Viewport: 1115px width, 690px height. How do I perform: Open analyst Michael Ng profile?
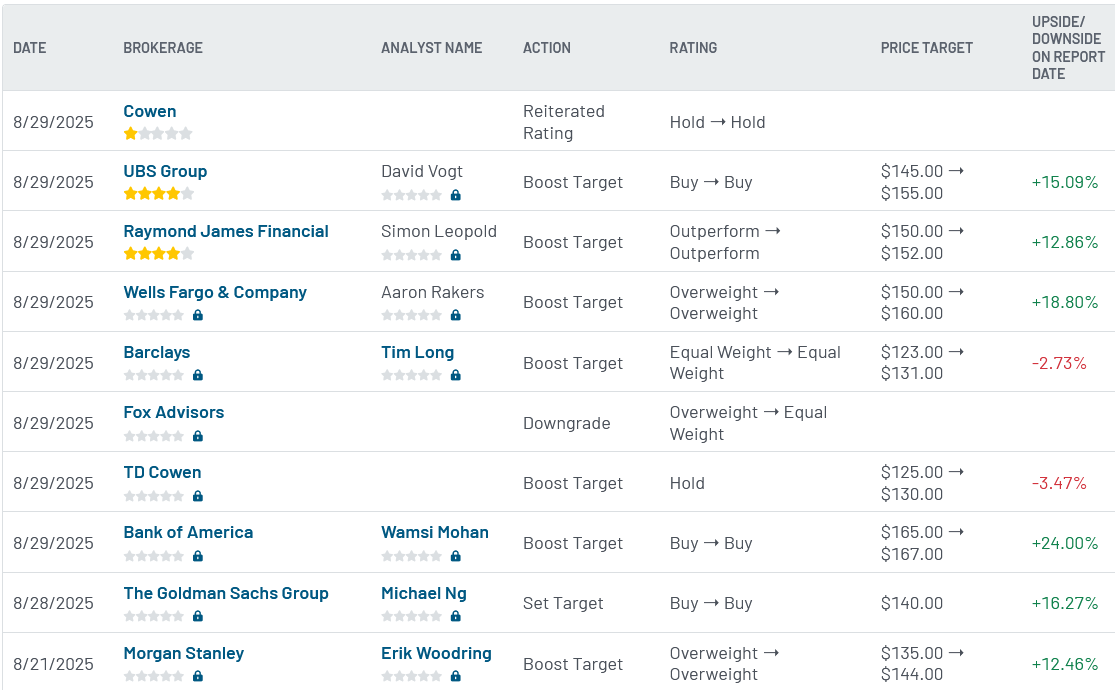[424, 593]
